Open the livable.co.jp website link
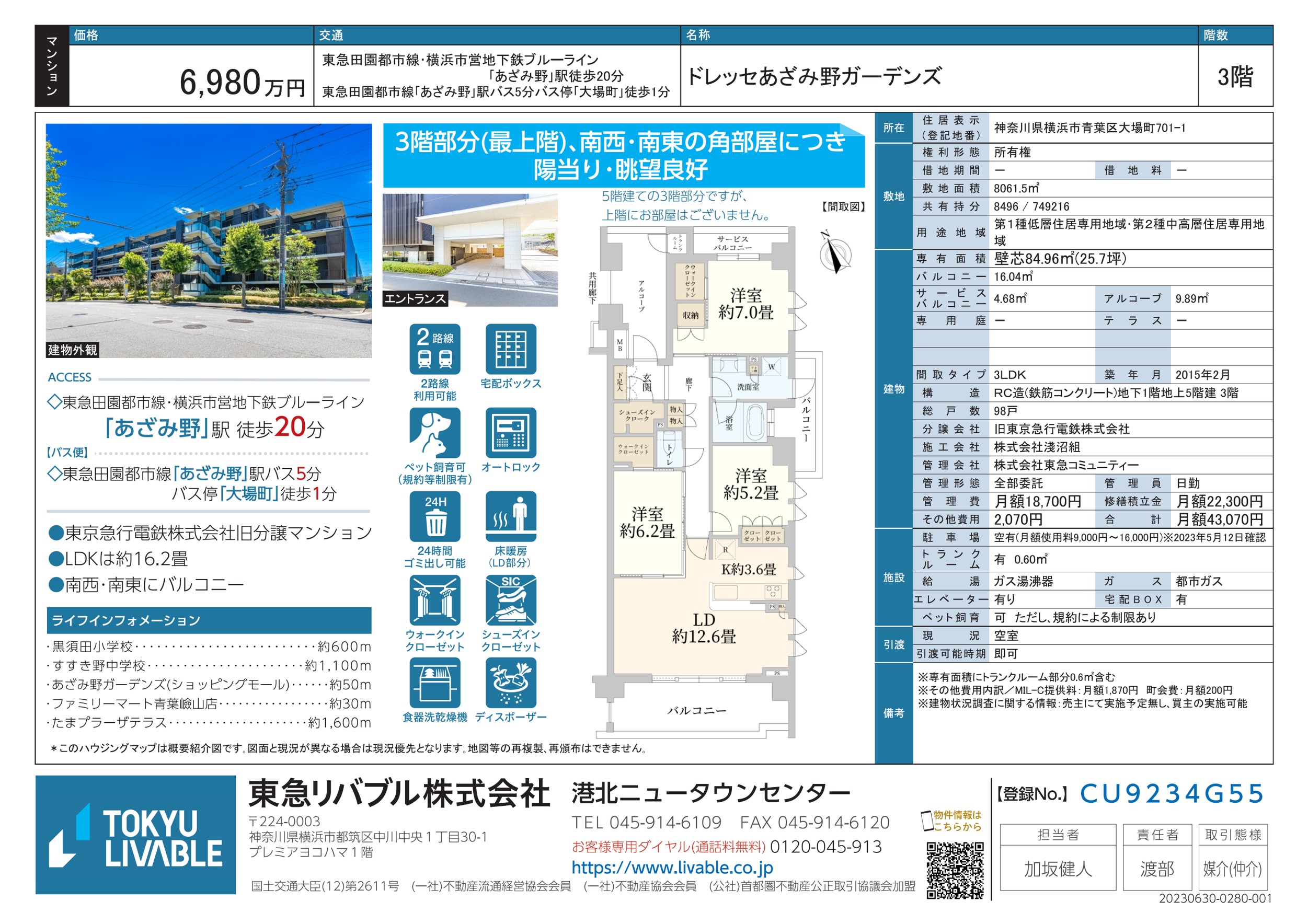1308x924 pixels. (x=672, y=867)
